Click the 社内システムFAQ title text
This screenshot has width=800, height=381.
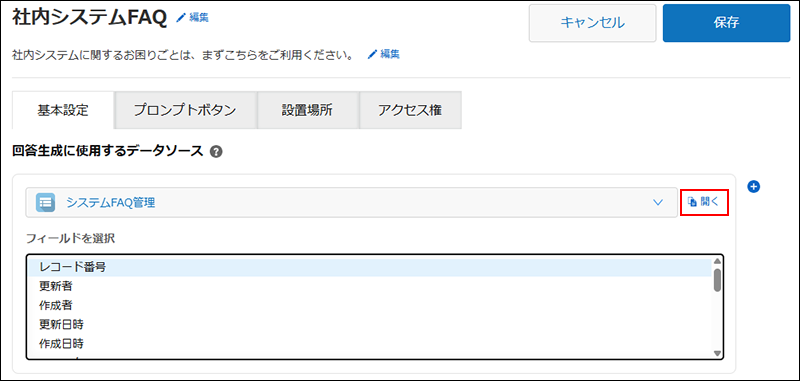pyautogui.click(x=89, y=17)
